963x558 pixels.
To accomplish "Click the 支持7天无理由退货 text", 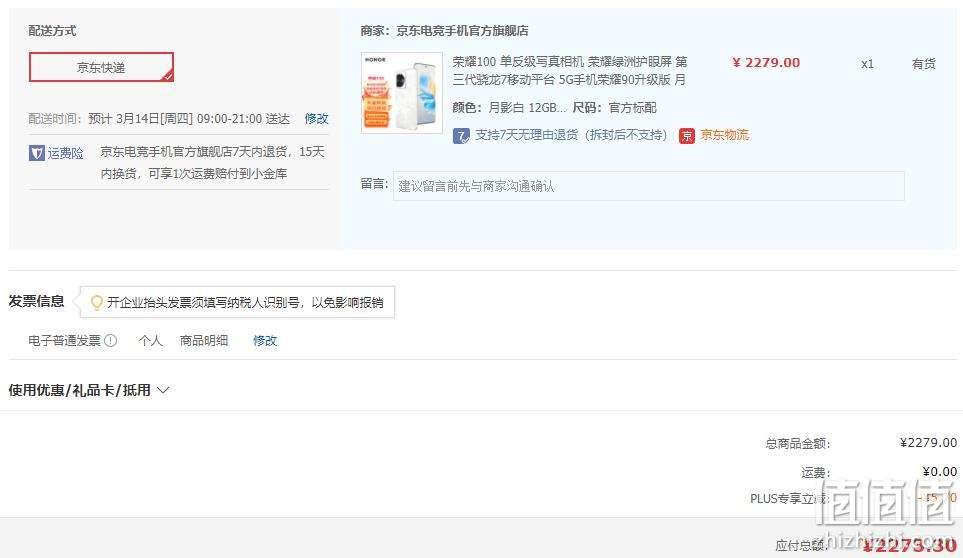I will pyautogui.click(x=571, y=135).
